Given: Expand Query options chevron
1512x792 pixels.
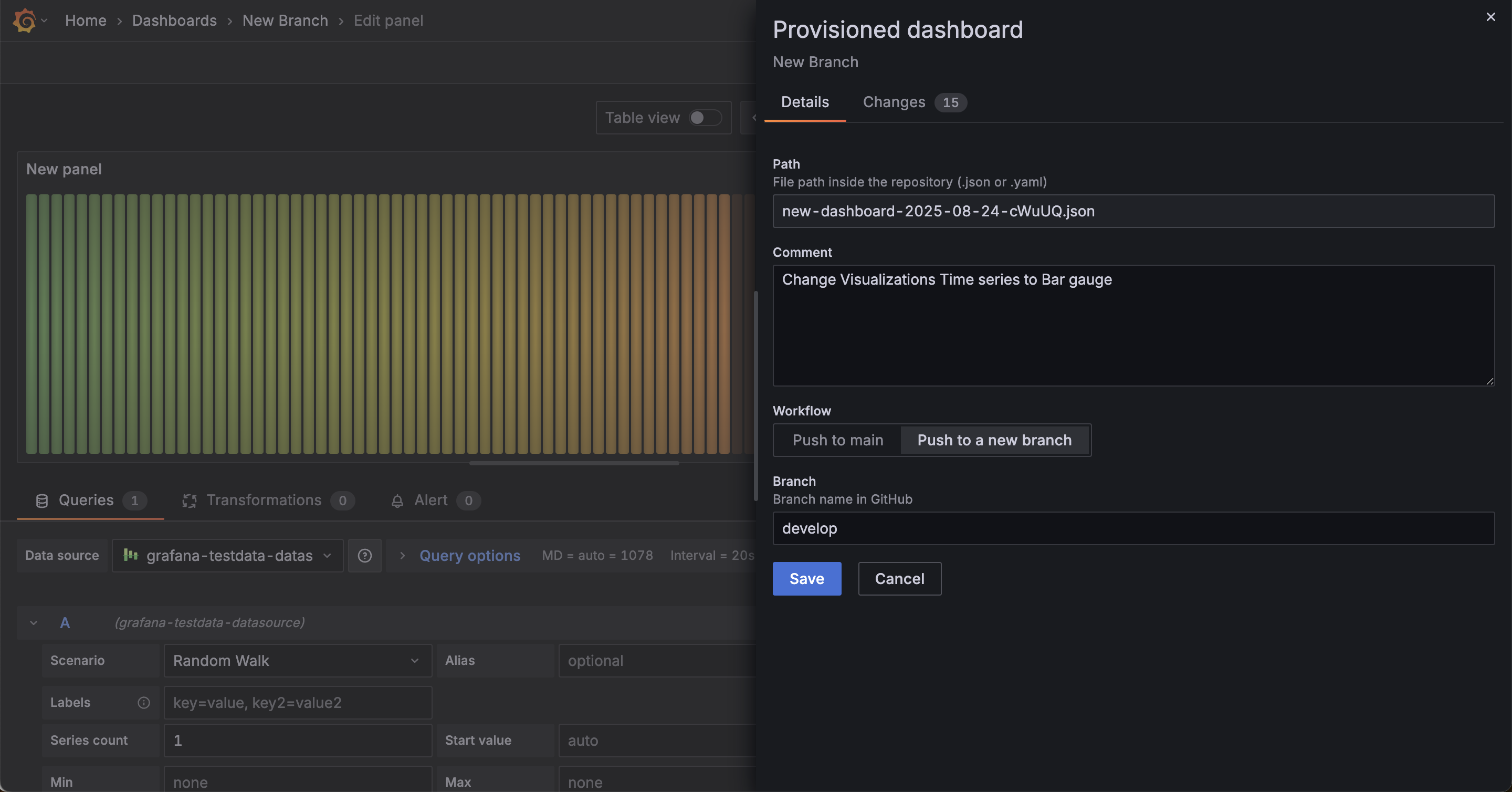Looking at the screenshot, I should 402,556.
